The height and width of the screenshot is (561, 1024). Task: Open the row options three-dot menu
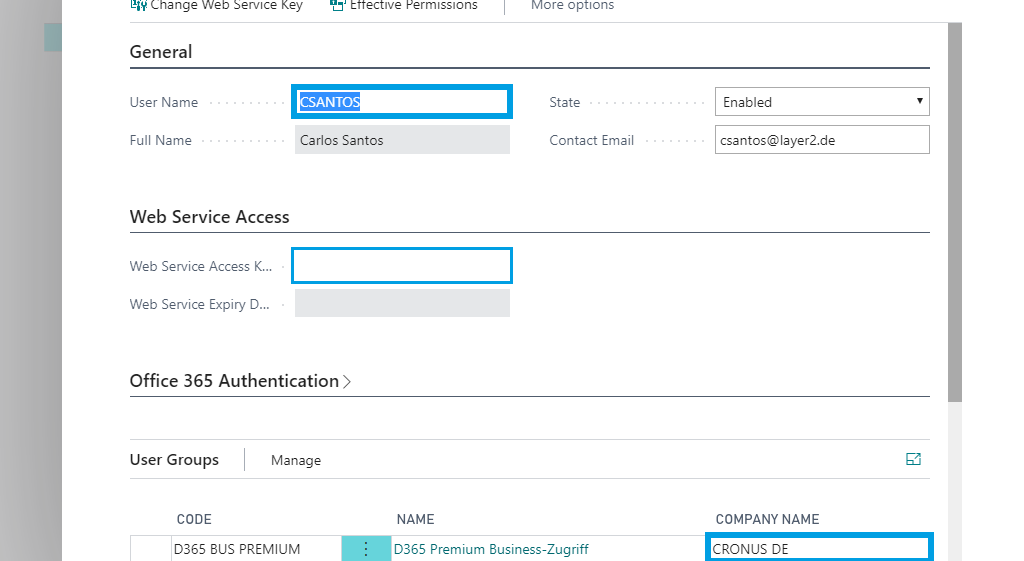coord(365,548)
